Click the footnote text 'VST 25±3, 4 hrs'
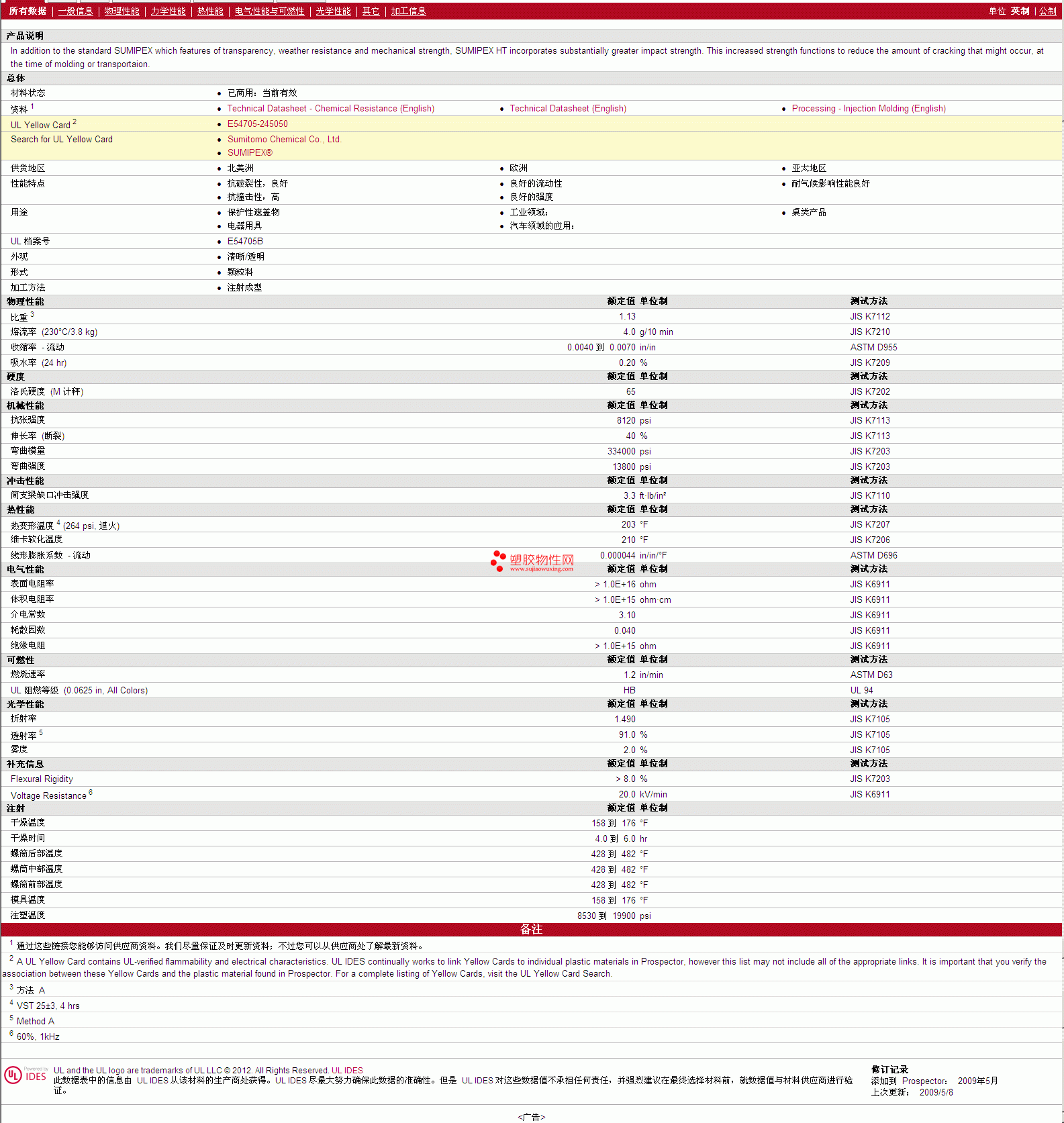The image size is (1064, 1123). click(48, 1006)
